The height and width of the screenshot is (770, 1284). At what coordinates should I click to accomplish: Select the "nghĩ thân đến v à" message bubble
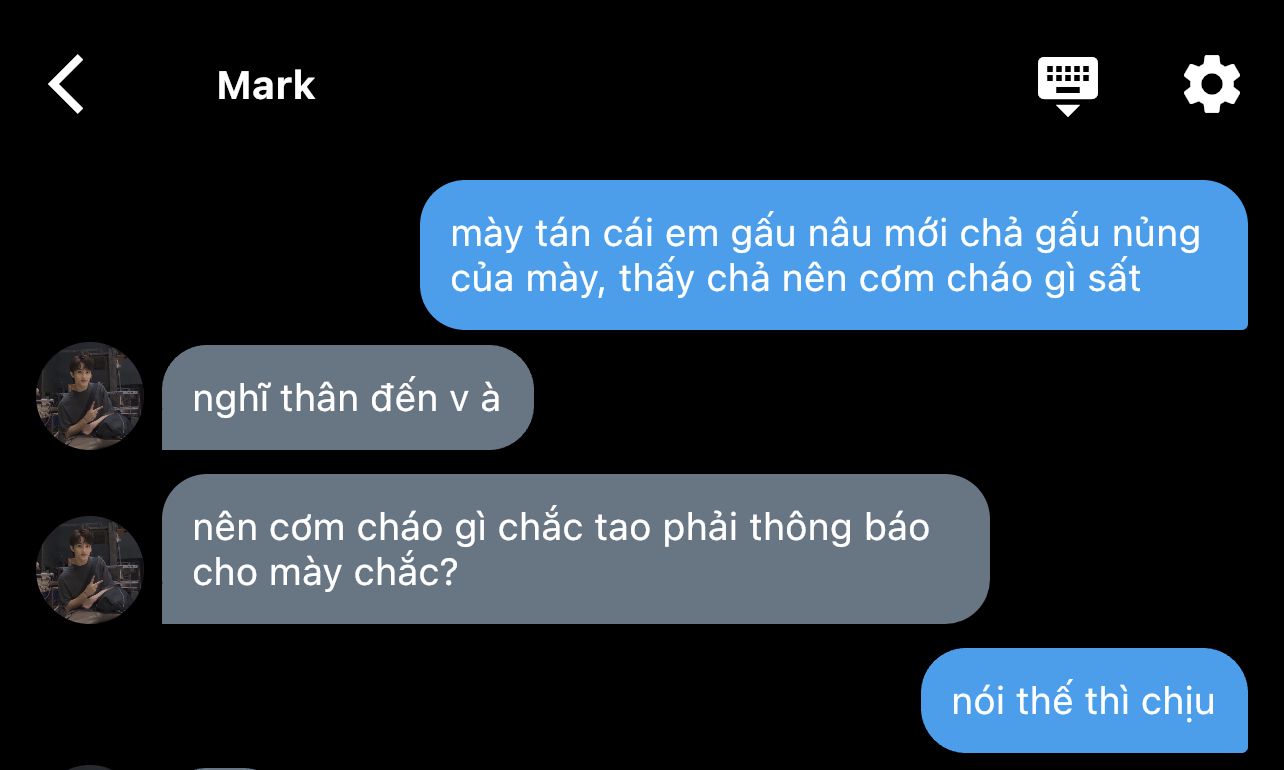pos(347,398)
